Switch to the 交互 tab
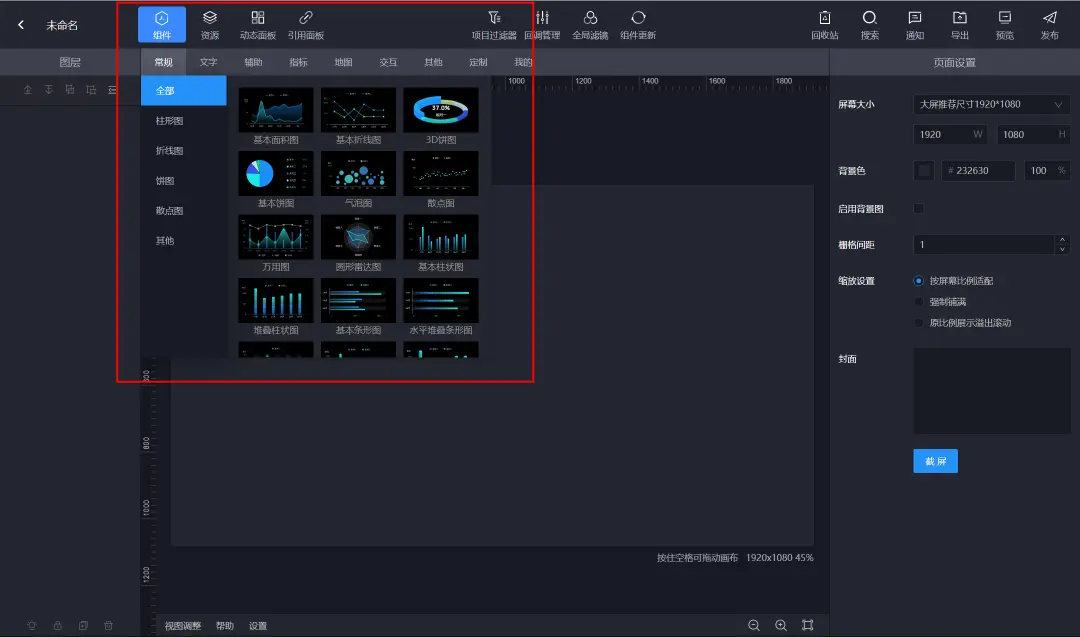Screen dimensions: 1080x637 coord(388,62)
